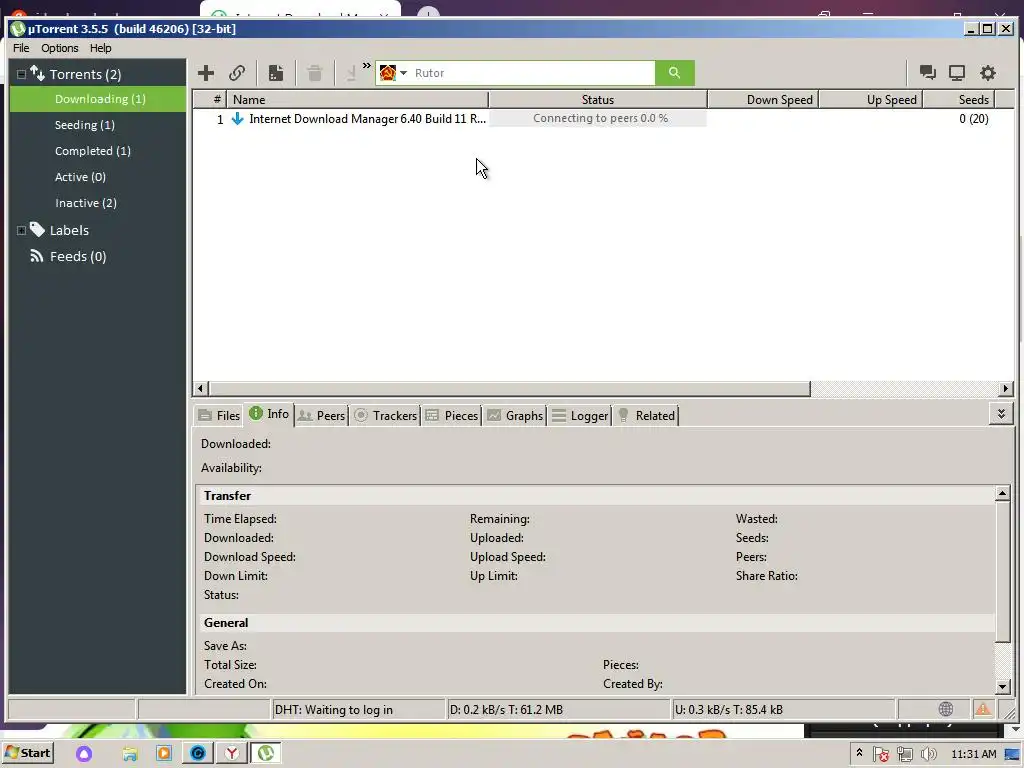
Task: Sort by the Seeds column header
Action: pos(958,99)
